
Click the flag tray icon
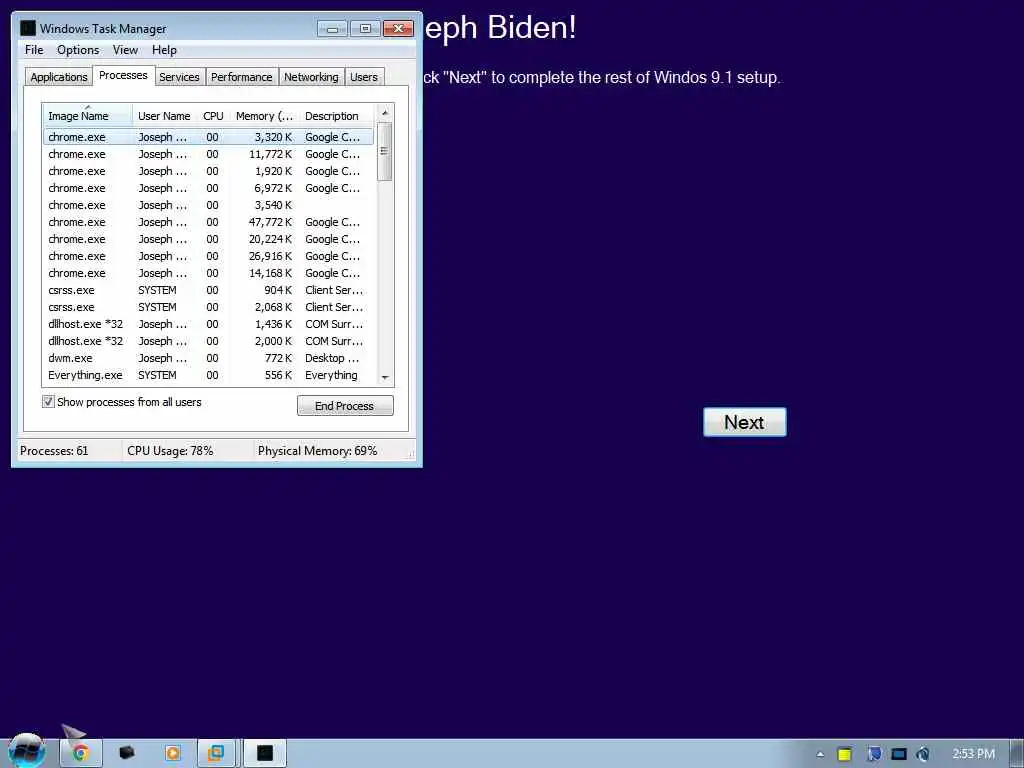pos(874,754)
